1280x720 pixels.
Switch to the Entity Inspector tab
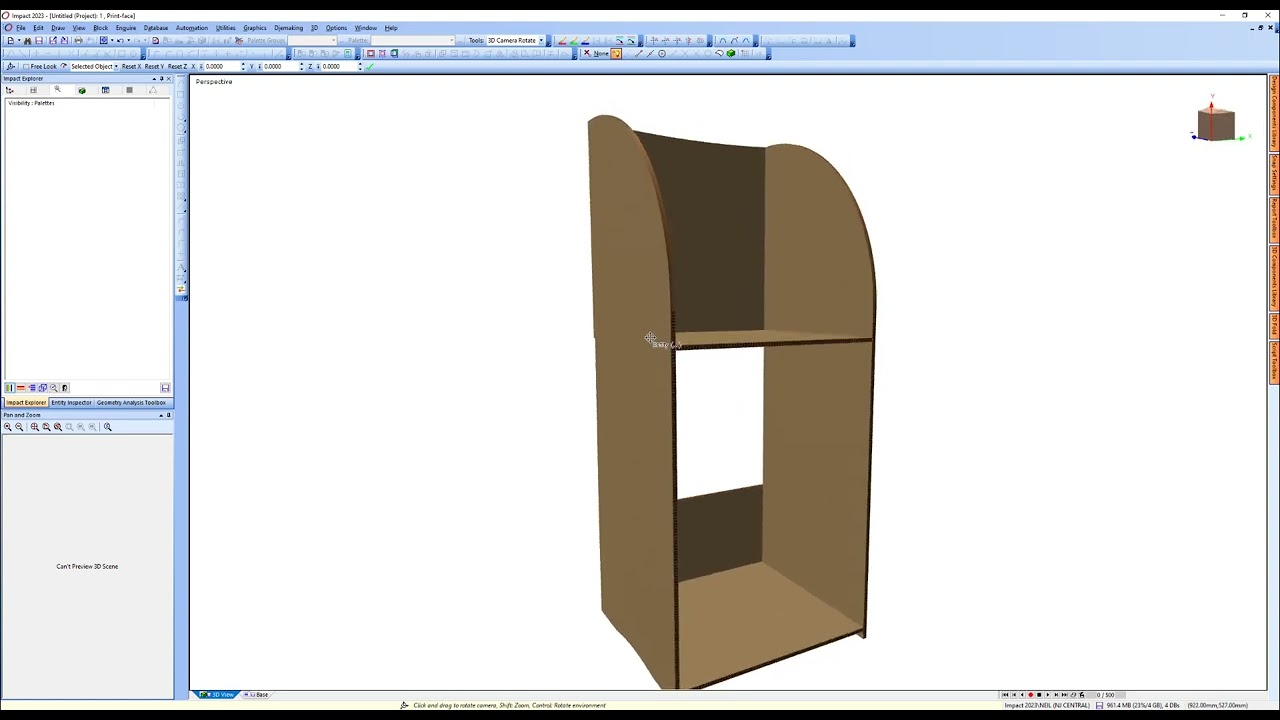pyautogui.click(x=71, y=403)
